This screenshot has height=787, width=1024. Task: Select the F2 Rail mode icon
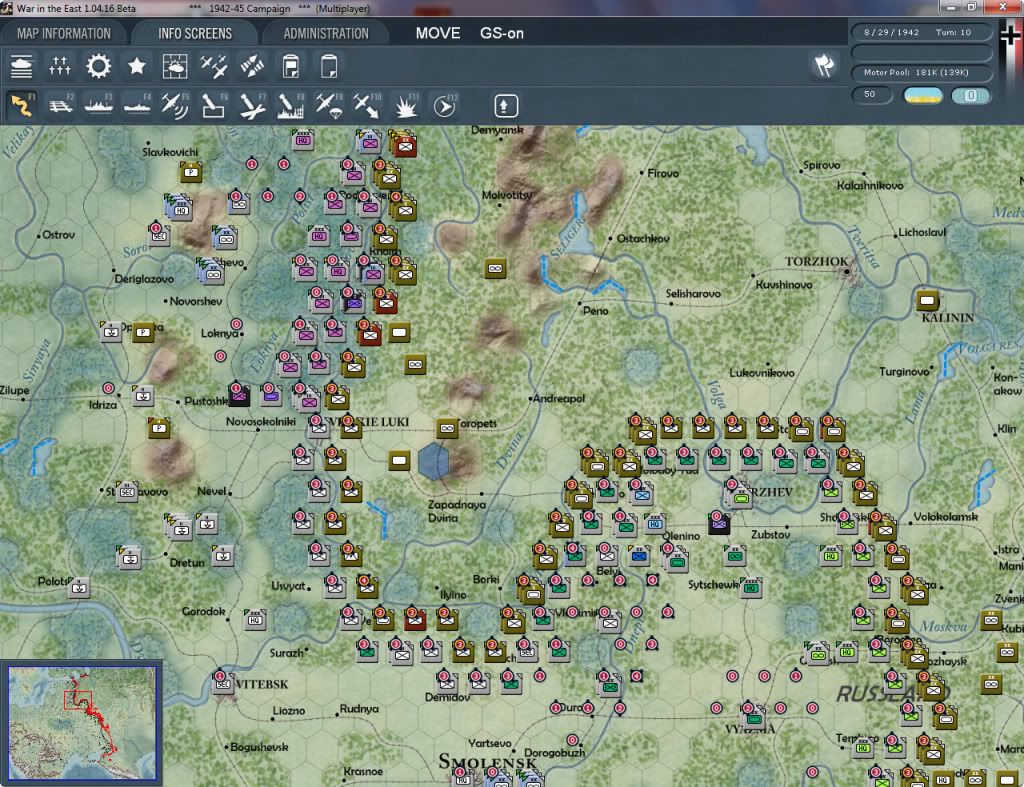(x=61, y=105)
